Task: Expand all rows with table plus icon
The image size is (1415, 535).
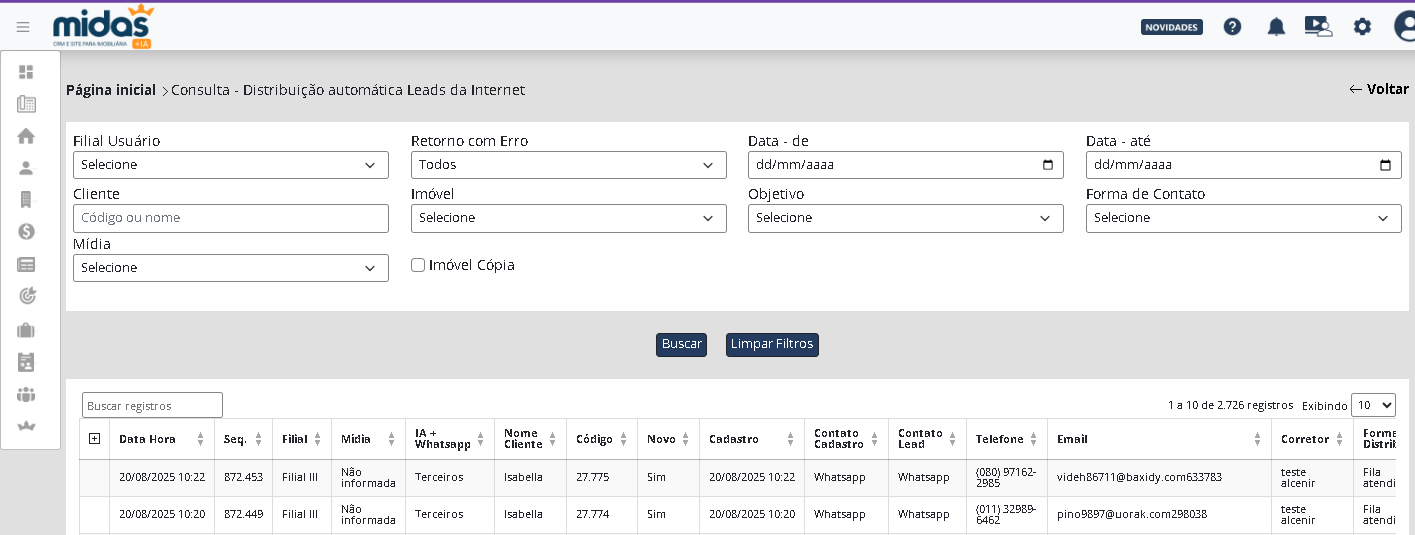Action: point(95,438)
